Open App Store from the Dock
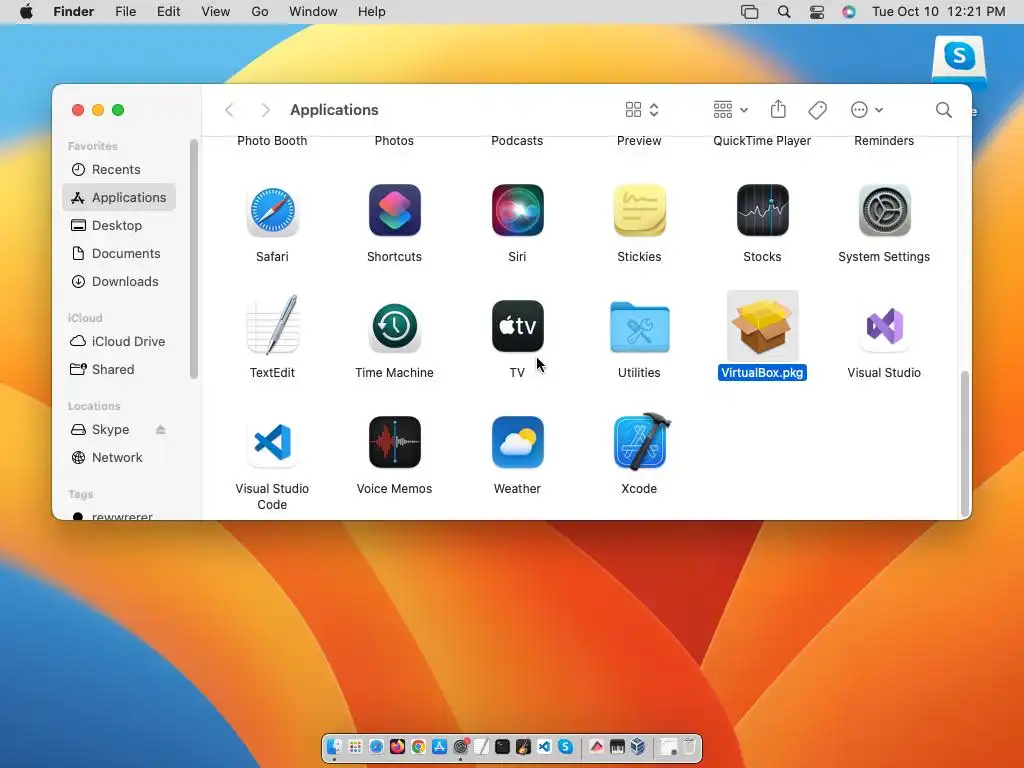 440,747
